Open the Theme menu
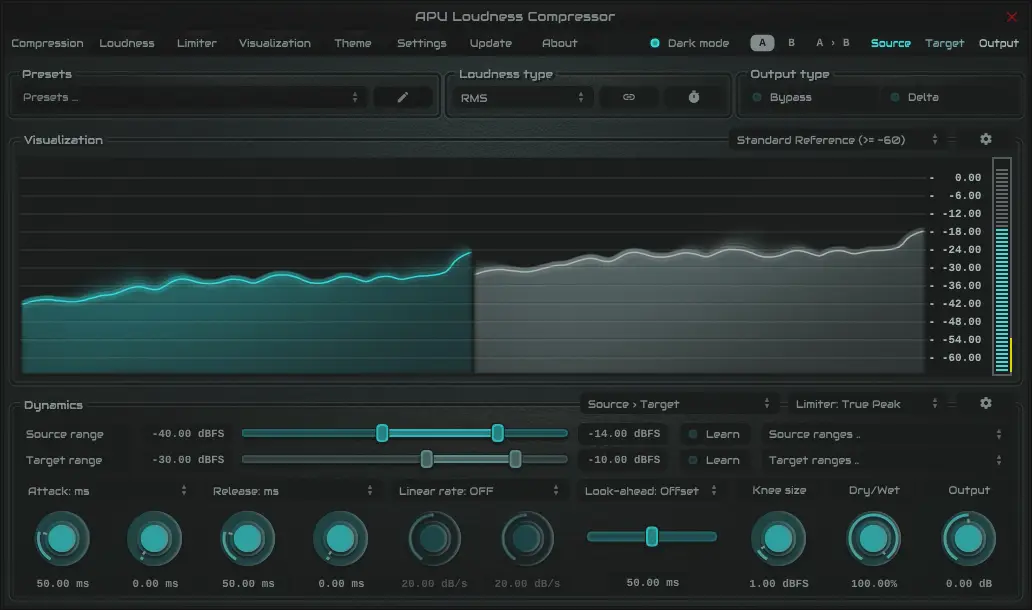This screenshot has width=1032, height=610. pos(353,43)
